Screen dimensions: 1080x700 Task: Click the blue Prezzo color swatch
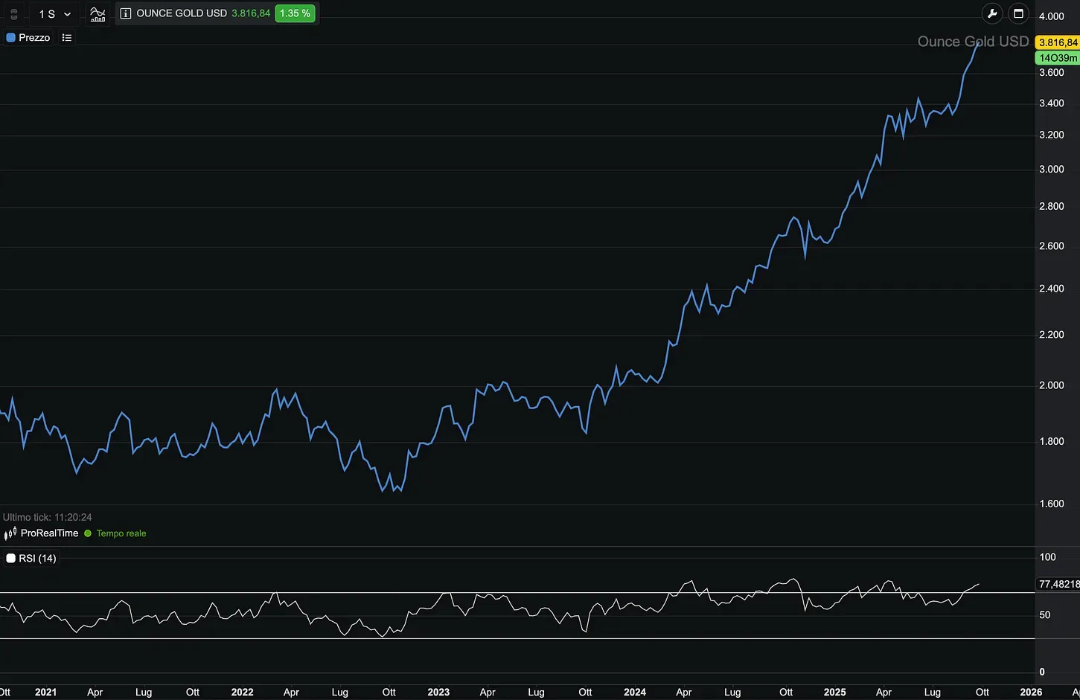tap(10, 38)
